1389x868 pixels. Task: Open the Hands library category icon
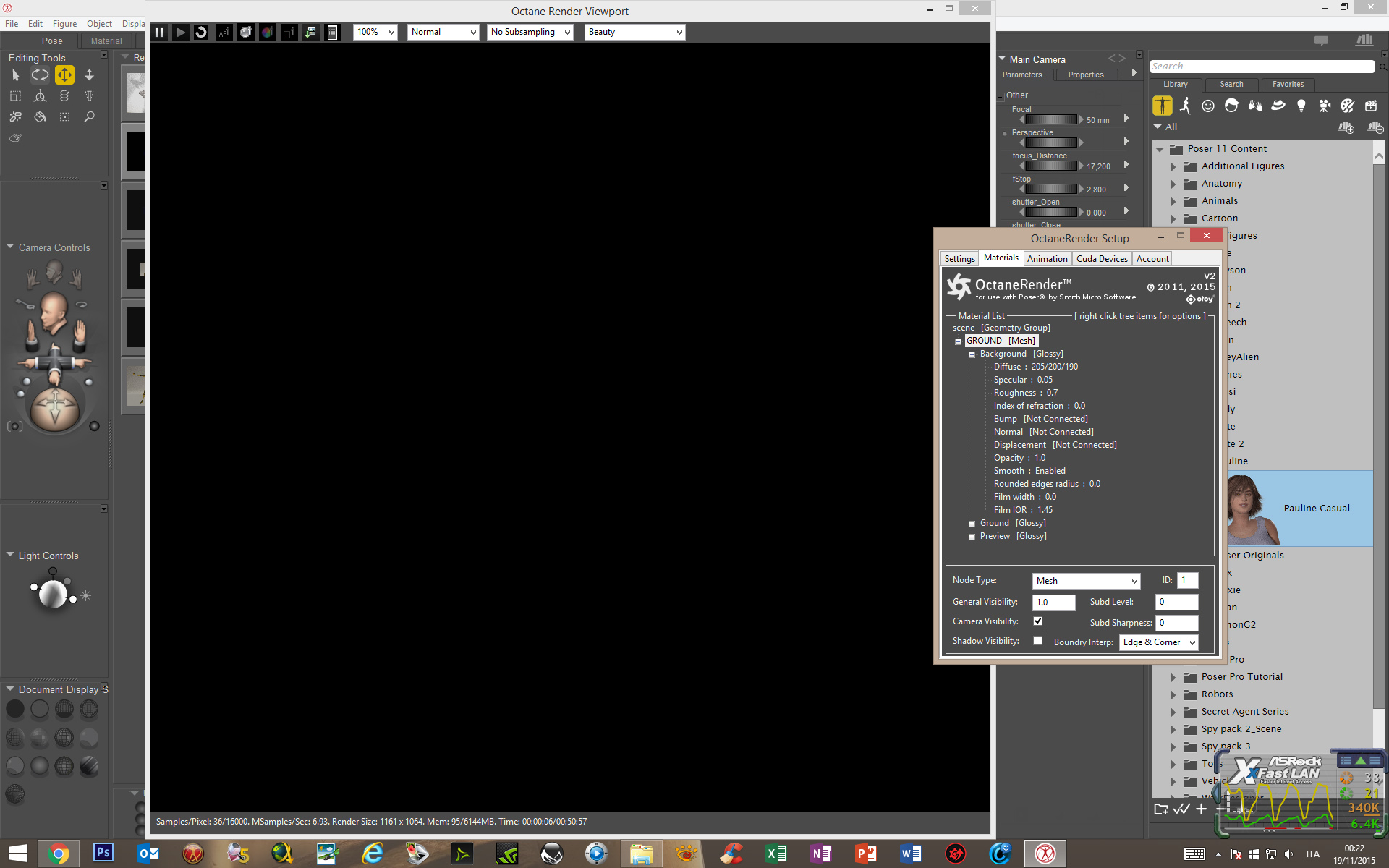pyautogui.click(x=1255, y=106)
